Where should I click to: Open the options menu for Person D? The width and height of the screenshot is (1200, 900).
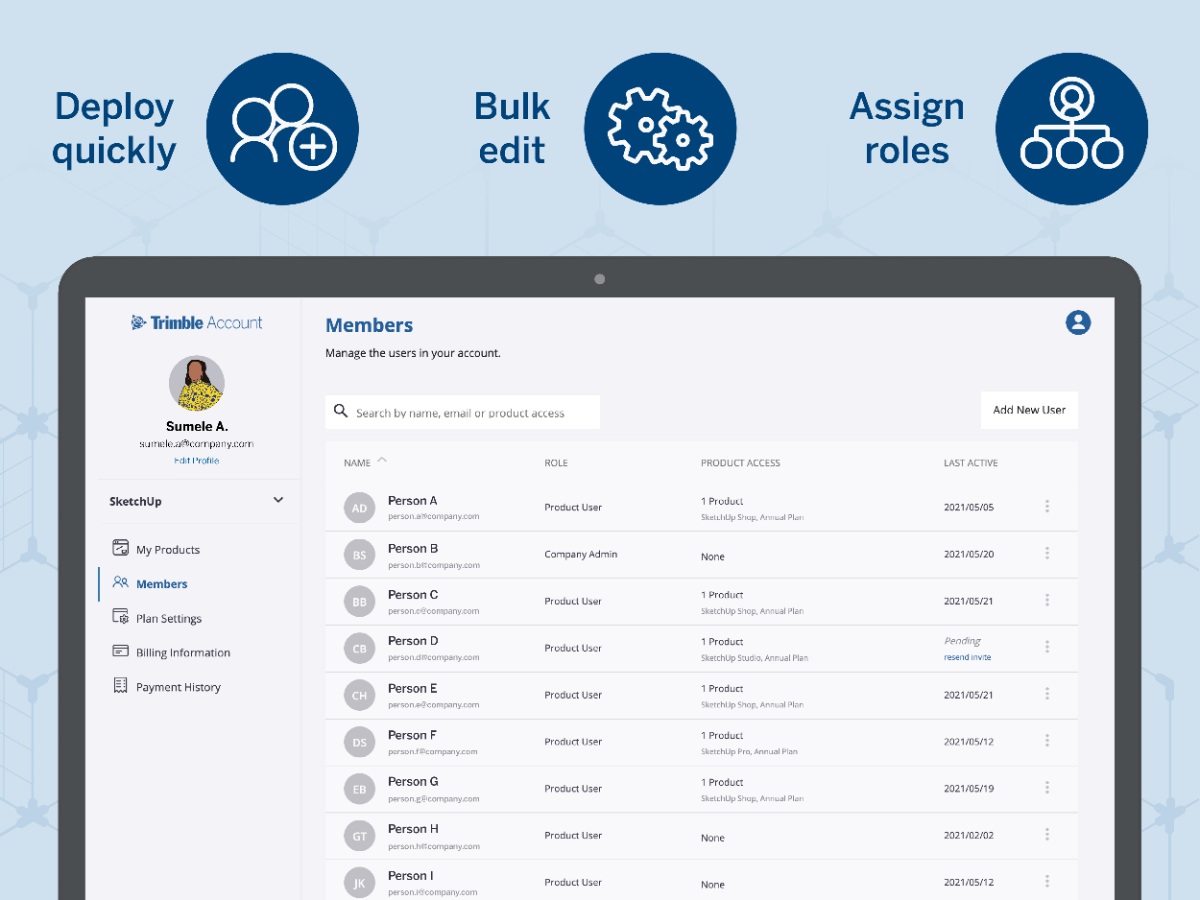pos(1047,647)
